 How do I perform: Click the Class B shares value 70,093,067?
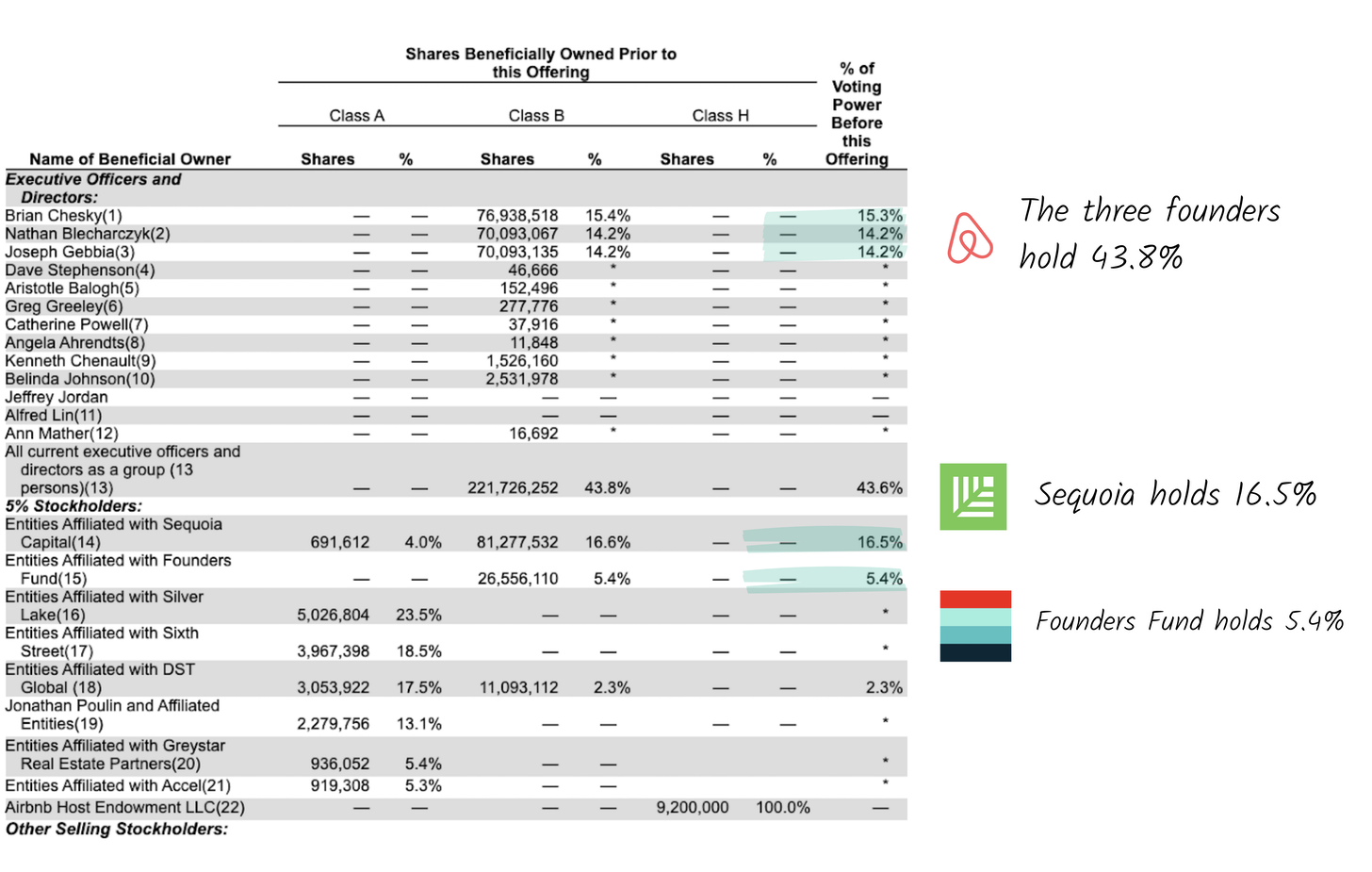[x=516, y=234]
